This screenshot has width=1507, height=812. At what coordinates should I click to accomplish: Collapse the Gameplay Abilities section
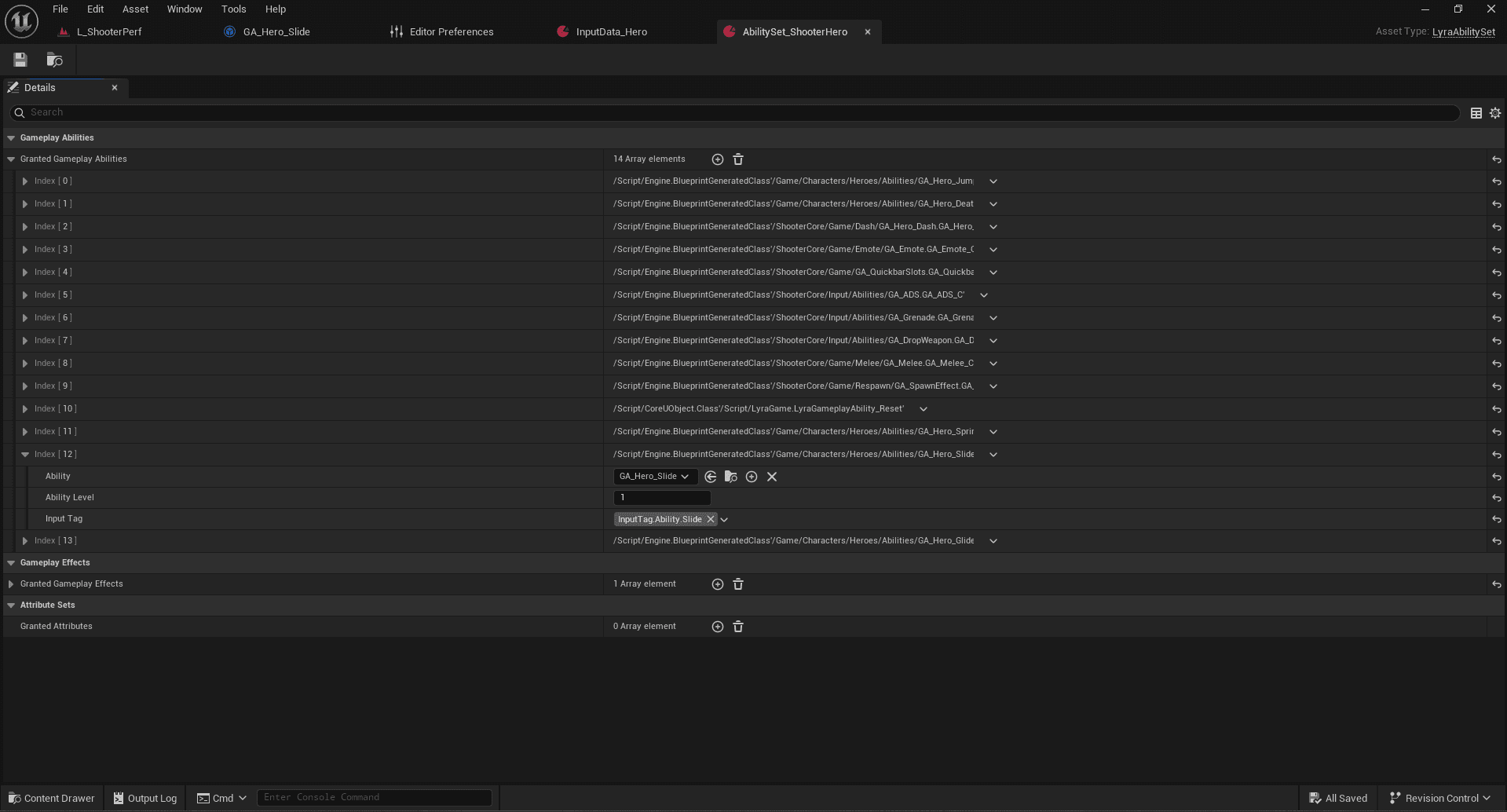11,138
